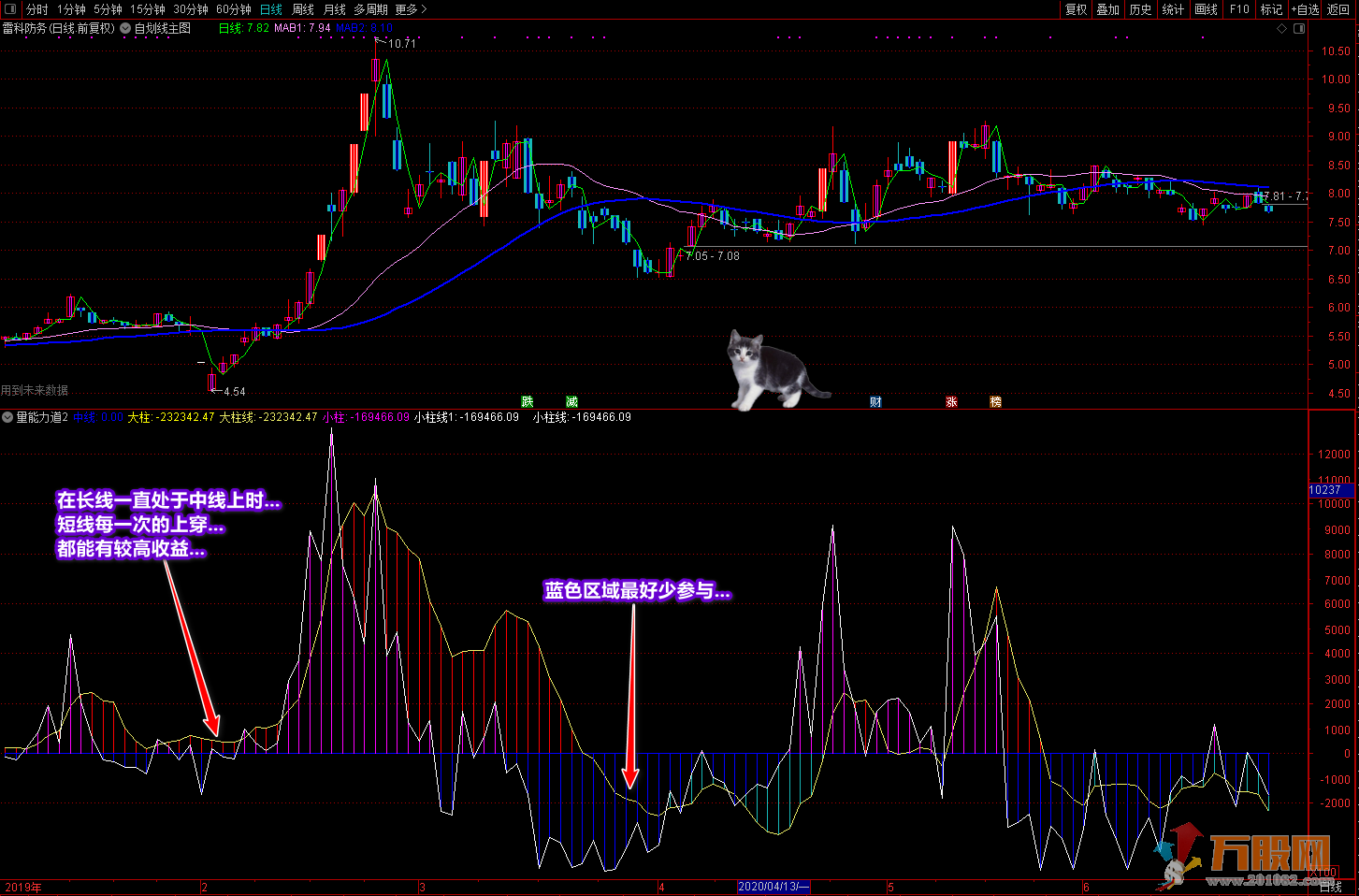Click the green 跌 event marker

point(528,401)
